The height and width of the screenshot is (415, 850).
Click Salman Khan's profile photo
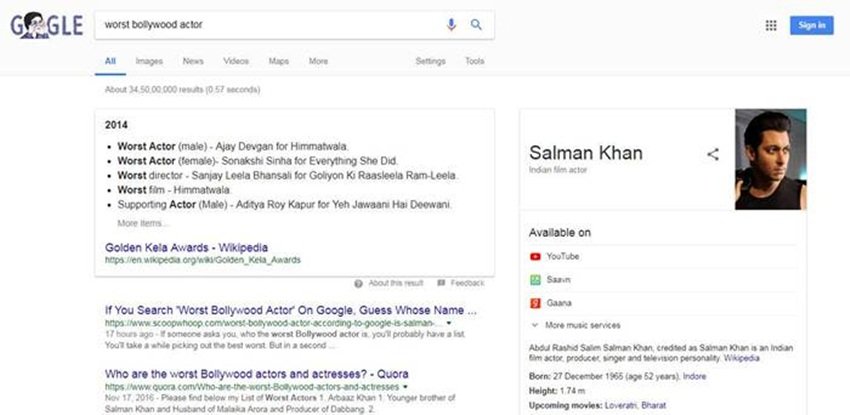pos(770,159)
